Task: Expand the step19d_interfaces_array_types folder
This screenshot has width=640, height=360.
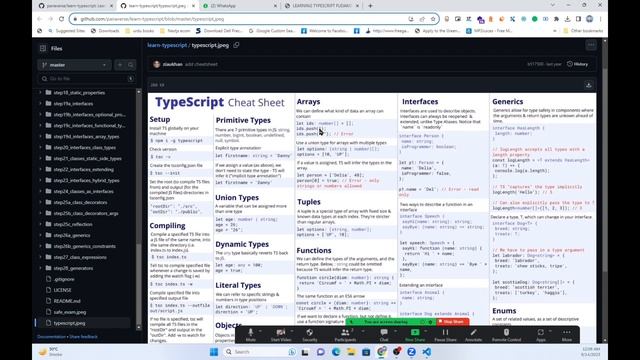Action: tap(40, 136)
